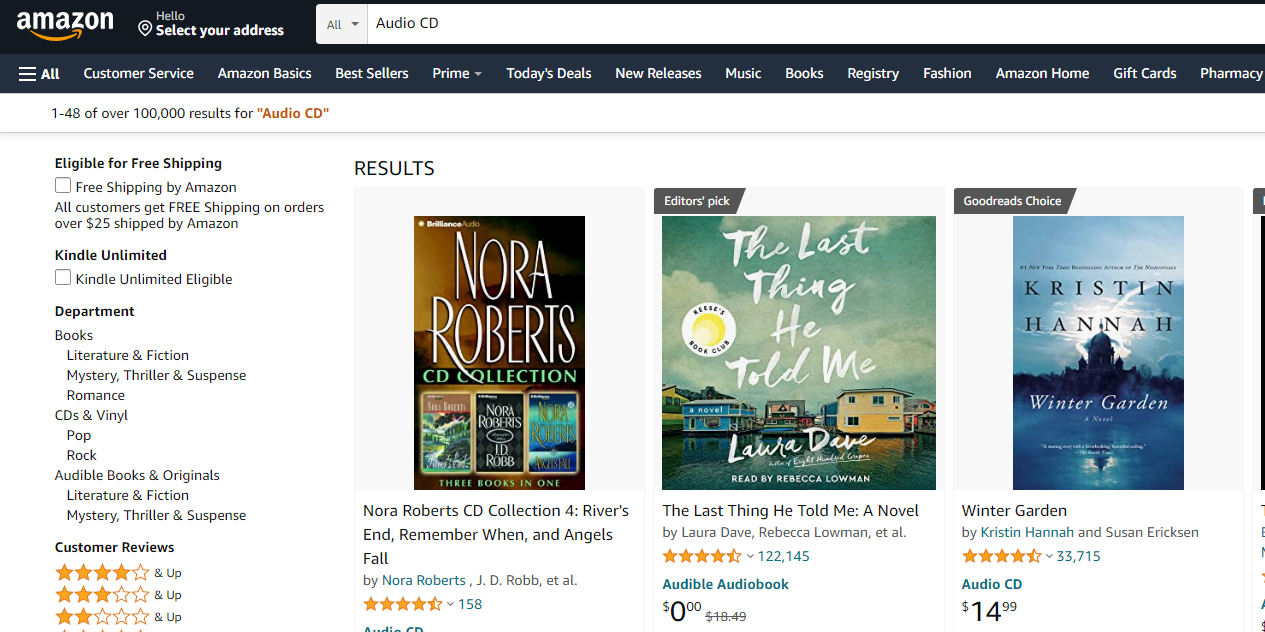
Task: Open Nora Roberts CD Collection star rating
Action: click(403, 604)
